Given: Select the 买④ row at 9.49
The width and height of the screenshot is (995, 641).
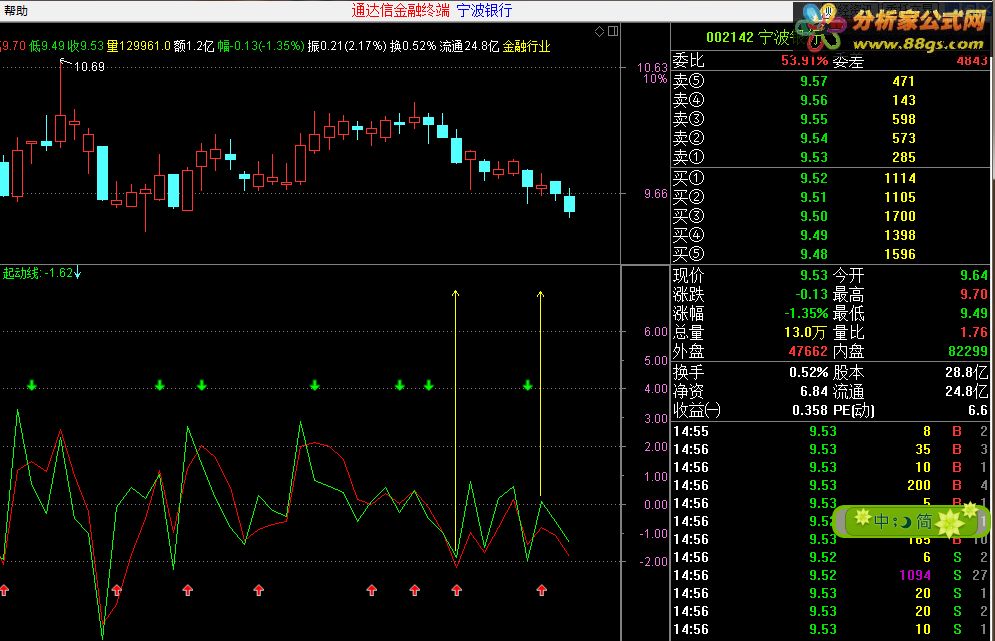Looking at the screenshot, I should click(830, 235).
